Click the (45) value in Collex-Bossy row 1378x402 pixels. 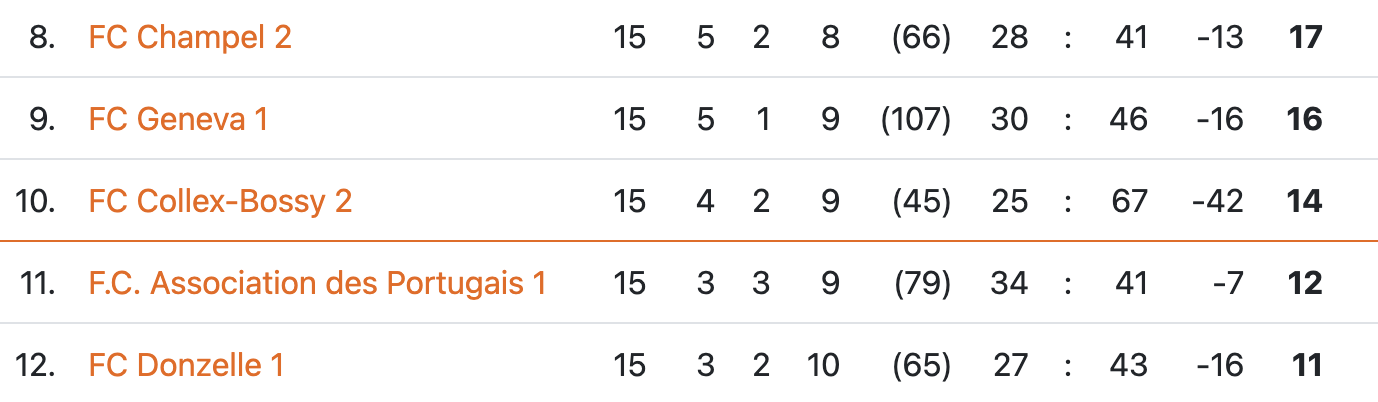click(x=921, y=202)
